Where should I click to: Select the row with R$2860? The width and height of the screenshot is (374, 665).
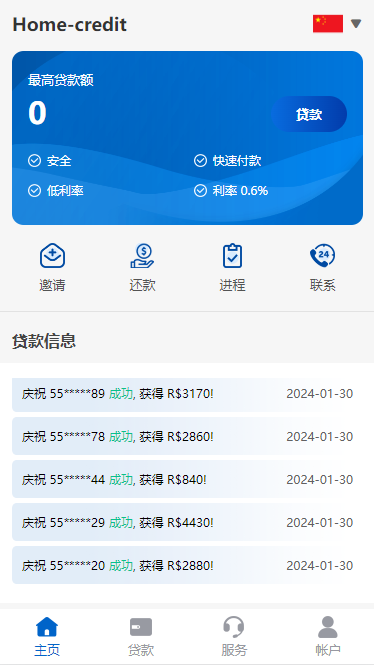[x=187, y=436]
